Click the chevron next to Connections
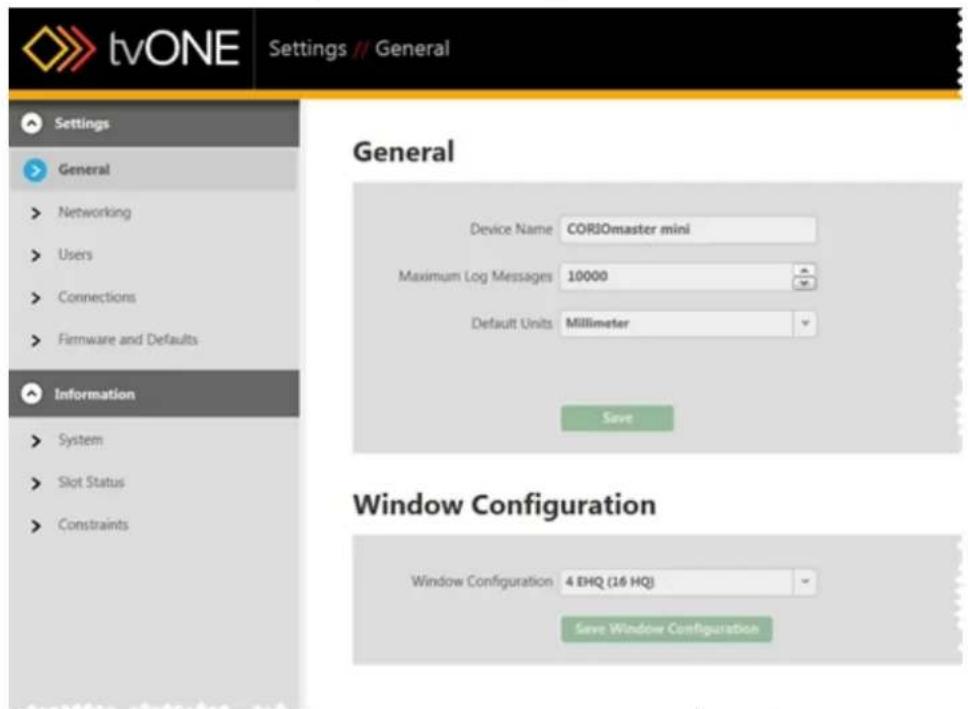 (x=36, y=298)
